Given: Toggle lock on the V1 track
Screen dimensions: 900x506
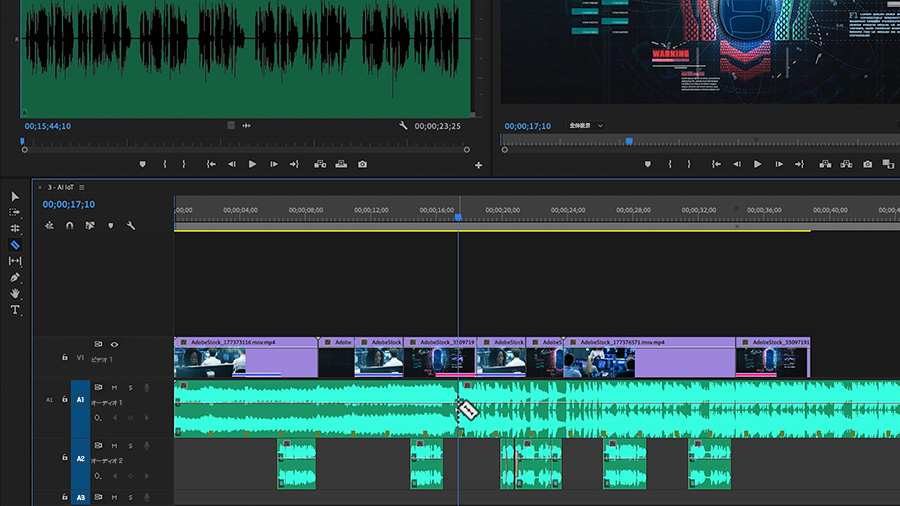Looking at the screenshot, I should pos(65,357).
